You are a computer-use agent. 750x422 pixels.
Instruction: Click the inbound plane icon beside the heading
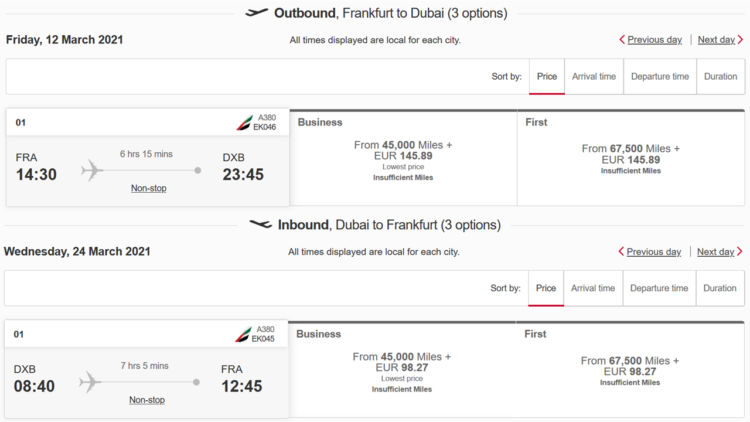(261, 225)
